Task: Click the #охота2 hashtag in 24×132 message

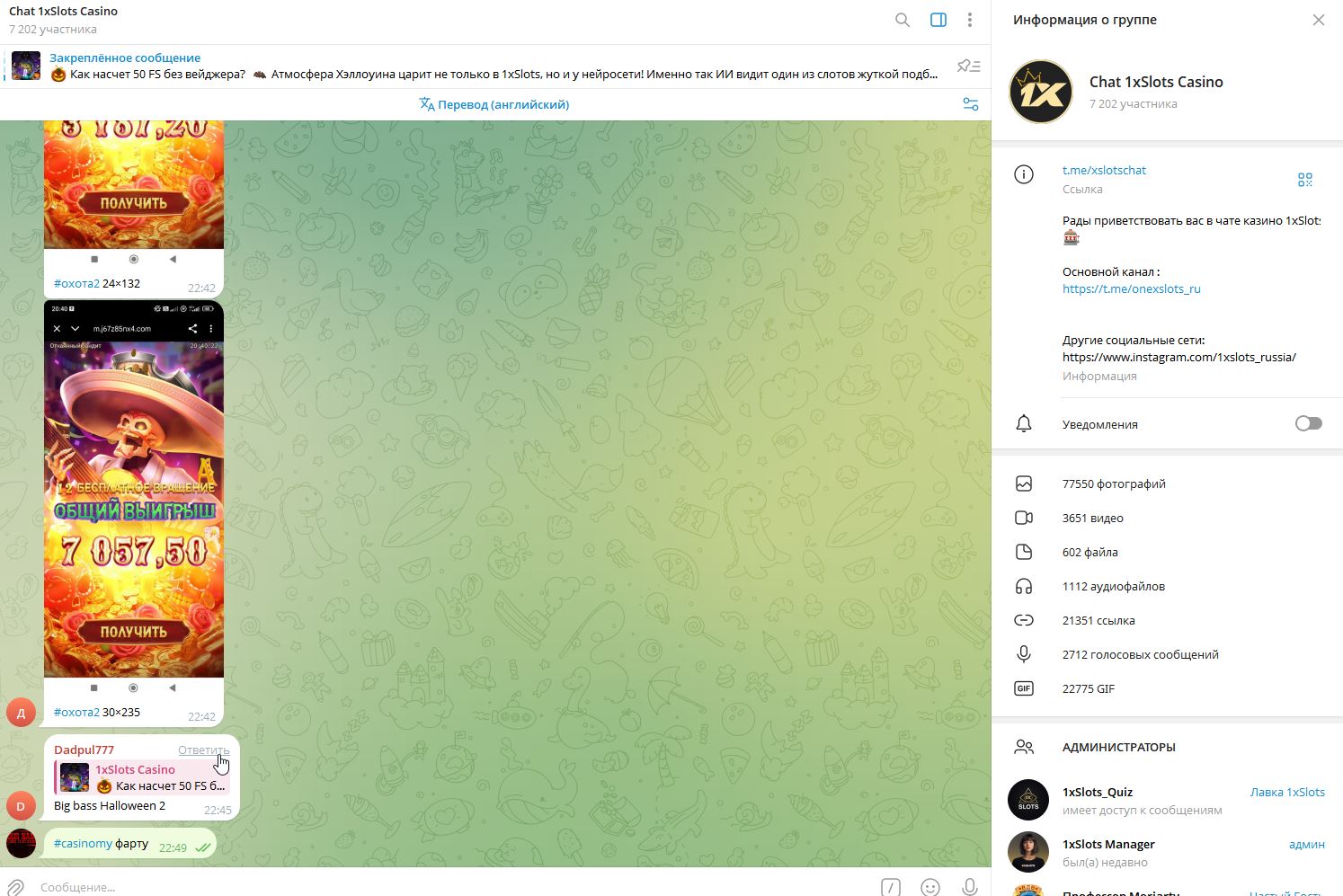Action: [x=76, y=283]
